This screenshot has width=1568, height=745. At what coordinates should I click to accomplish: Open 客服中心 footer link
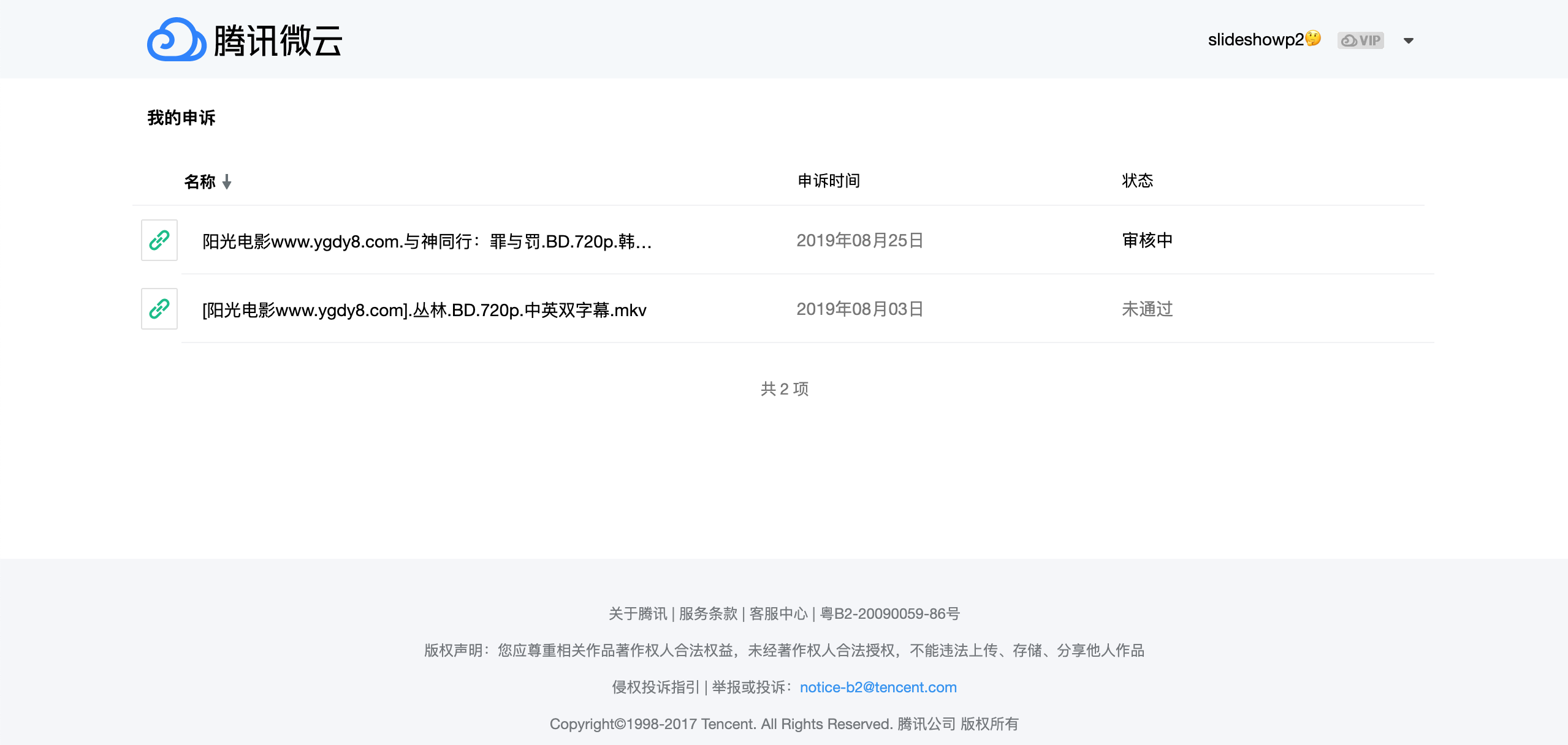click(778, 614)
